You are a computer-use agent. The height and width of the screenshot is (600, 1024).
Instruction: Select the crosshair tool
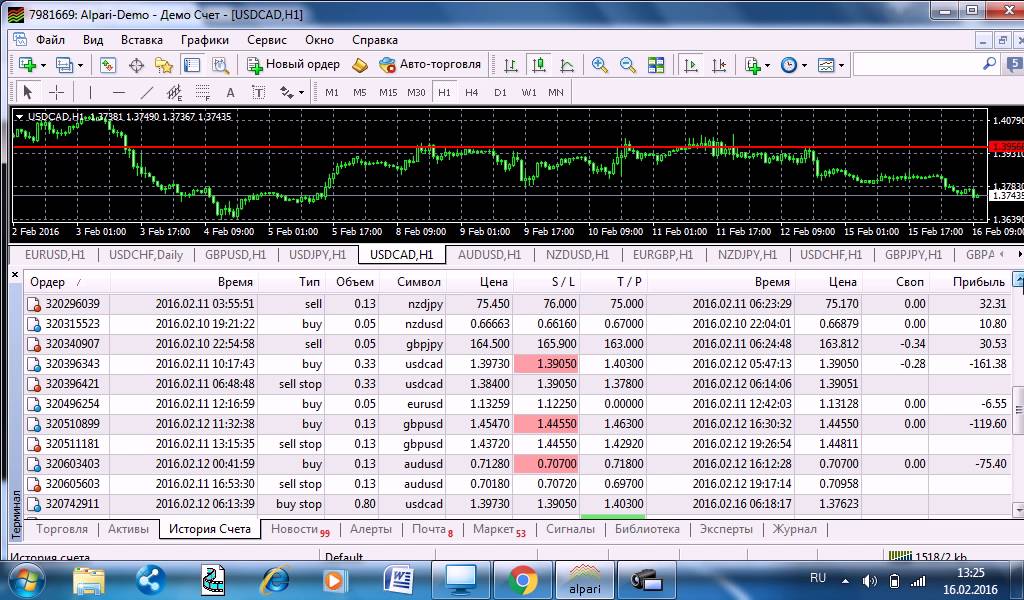tap(57, 92)
